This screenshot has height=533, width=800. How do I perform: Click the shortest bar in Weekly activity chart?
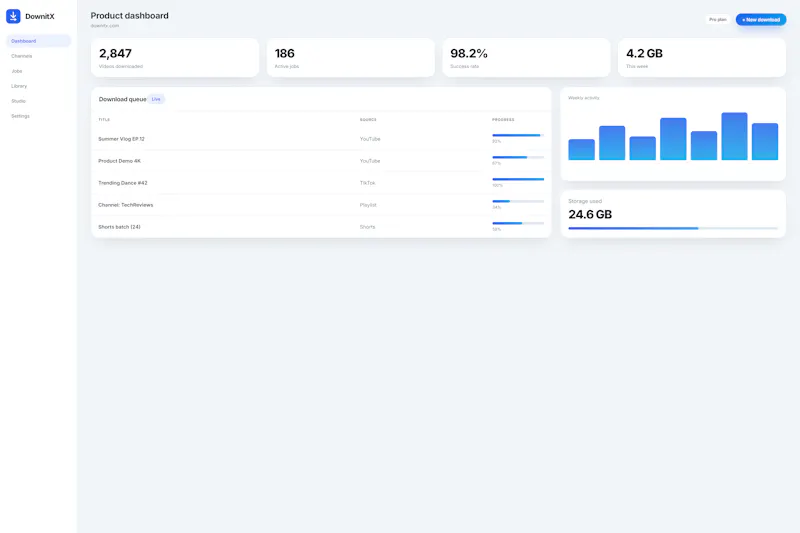coord(581,149)
